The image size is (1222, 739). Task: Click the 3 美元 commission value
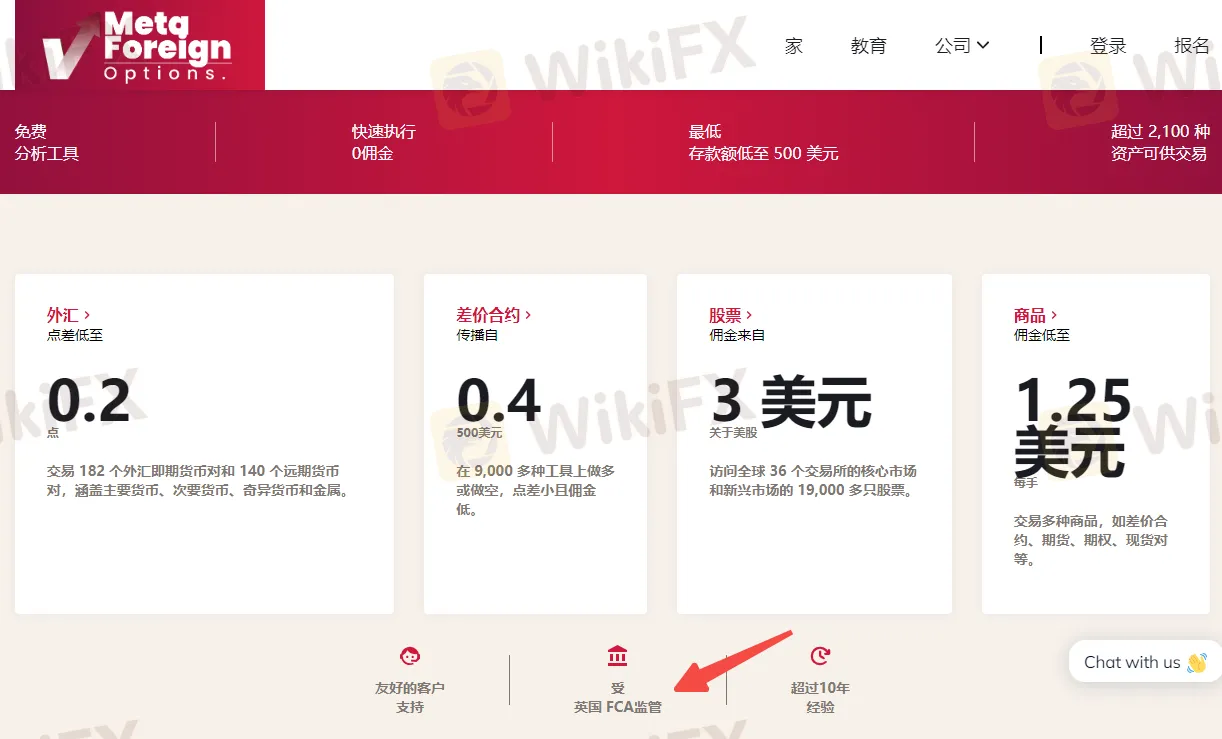tap(791, 402)
